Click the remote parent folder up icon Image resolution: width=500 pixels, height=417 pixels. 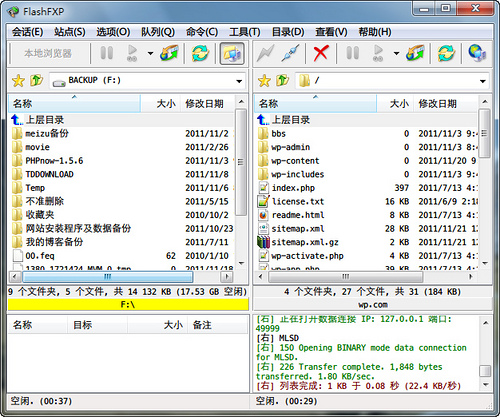click(282, 80)
